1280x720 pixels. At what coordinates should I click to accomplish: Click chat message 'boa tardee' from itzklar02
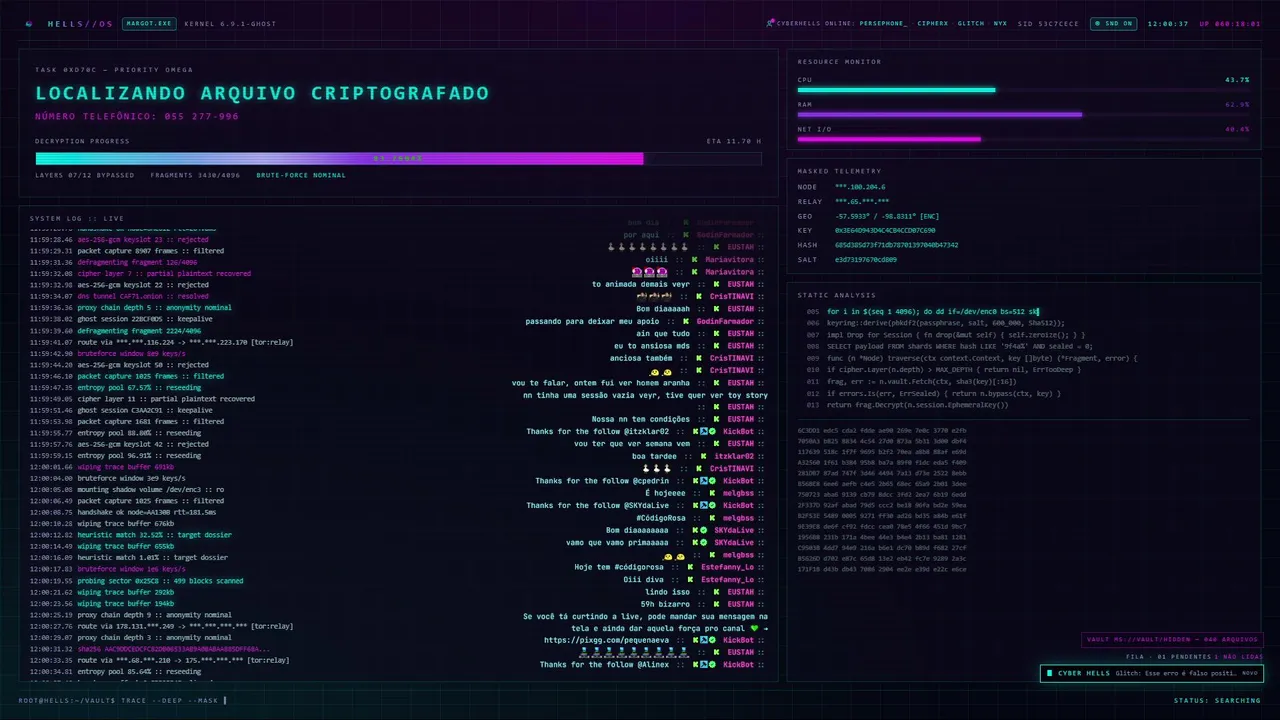click(655, 456)
